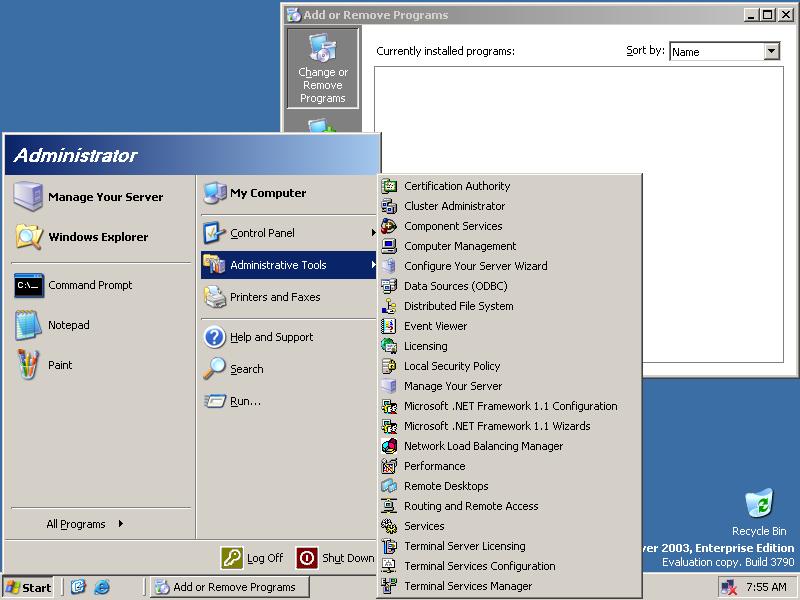Launch Component Services icon
This screenshot has width=800, height=600.
coord(389,226)
